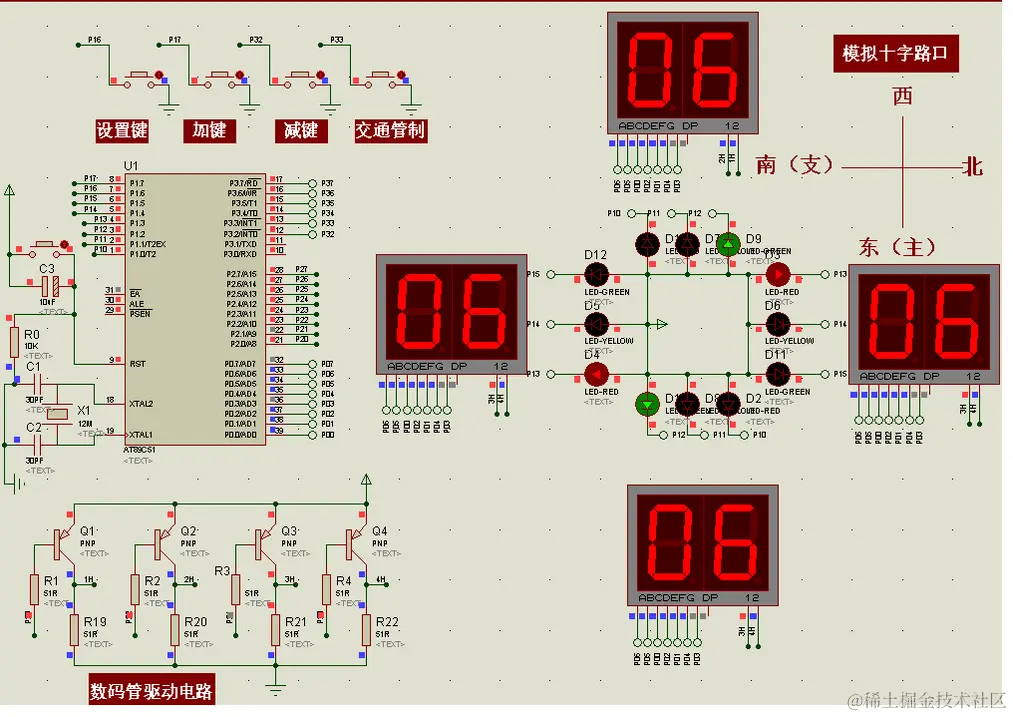This screenshot has height=717, width=1013.
Task: Select the top seven-segment display showing 06
Action: 683,73
